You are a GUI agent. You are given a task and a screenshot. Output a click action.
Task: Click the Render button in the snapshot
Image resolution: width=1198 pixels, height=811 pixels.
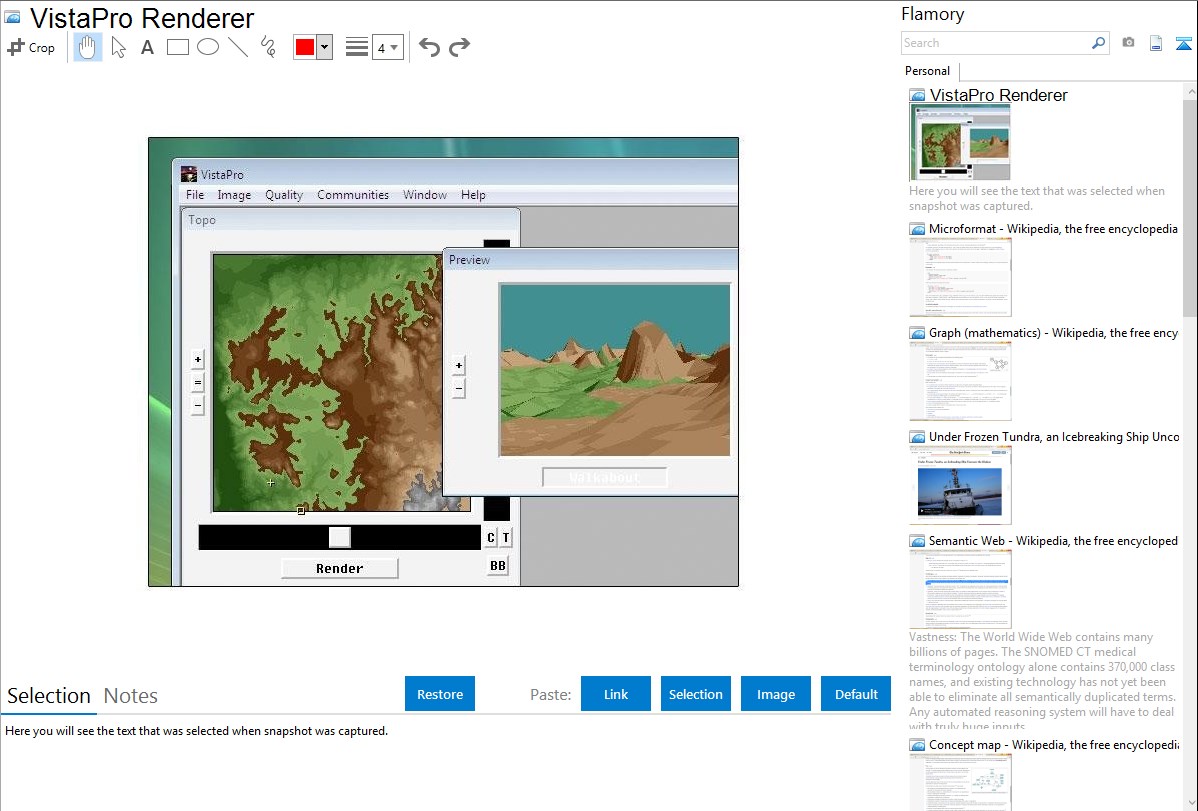[x=340, y=569]
